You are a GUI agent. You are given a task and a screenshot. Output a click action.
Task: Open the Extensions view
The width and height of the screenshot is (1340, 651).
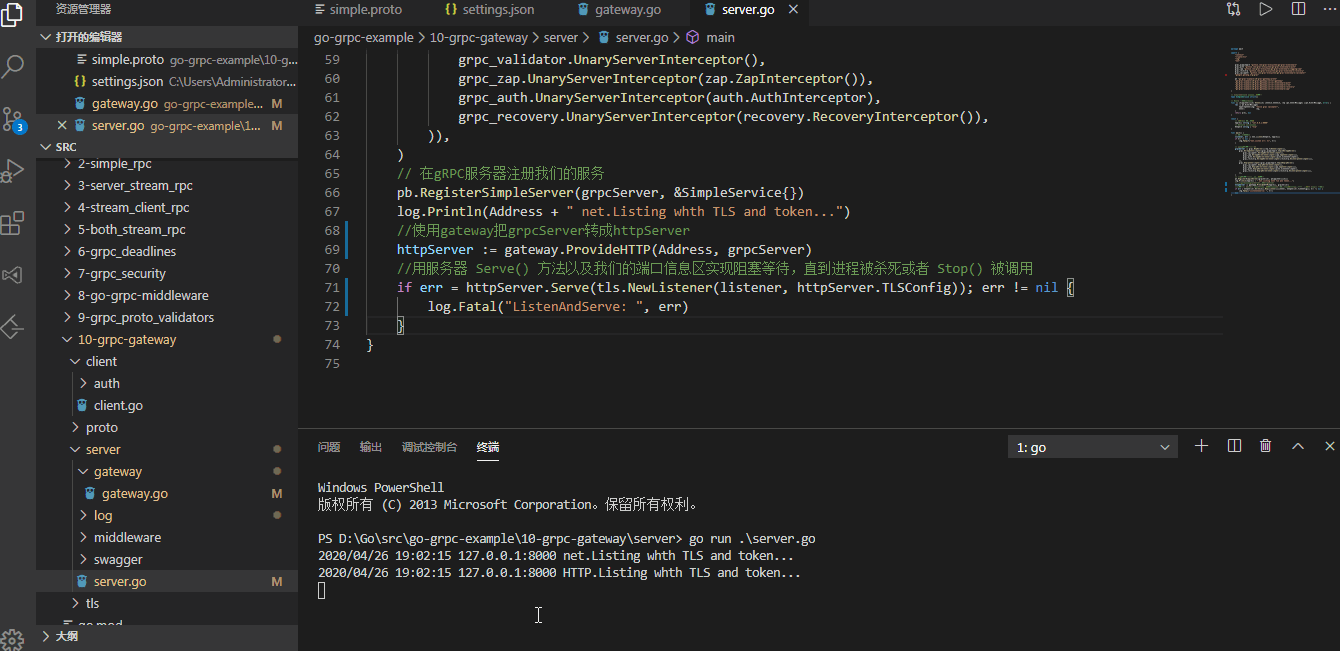tap(13, 223)
